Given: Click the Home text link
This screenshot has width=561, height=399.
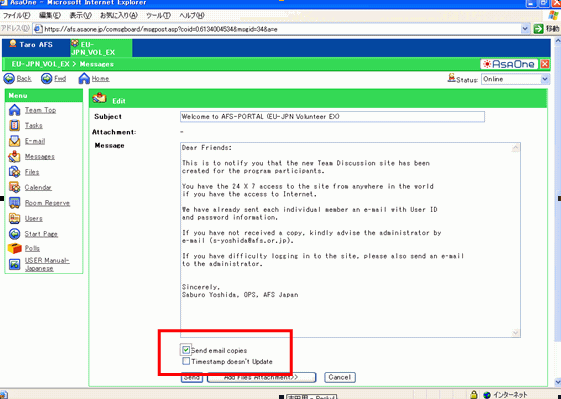Looking at the screenshot, I should click(x=101, y=79).
